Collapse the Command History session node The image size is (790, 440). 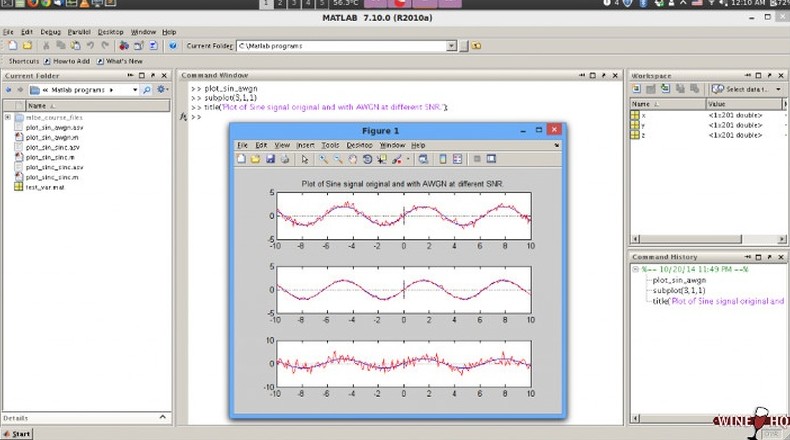pyautogui.click(x=636, y=269)
